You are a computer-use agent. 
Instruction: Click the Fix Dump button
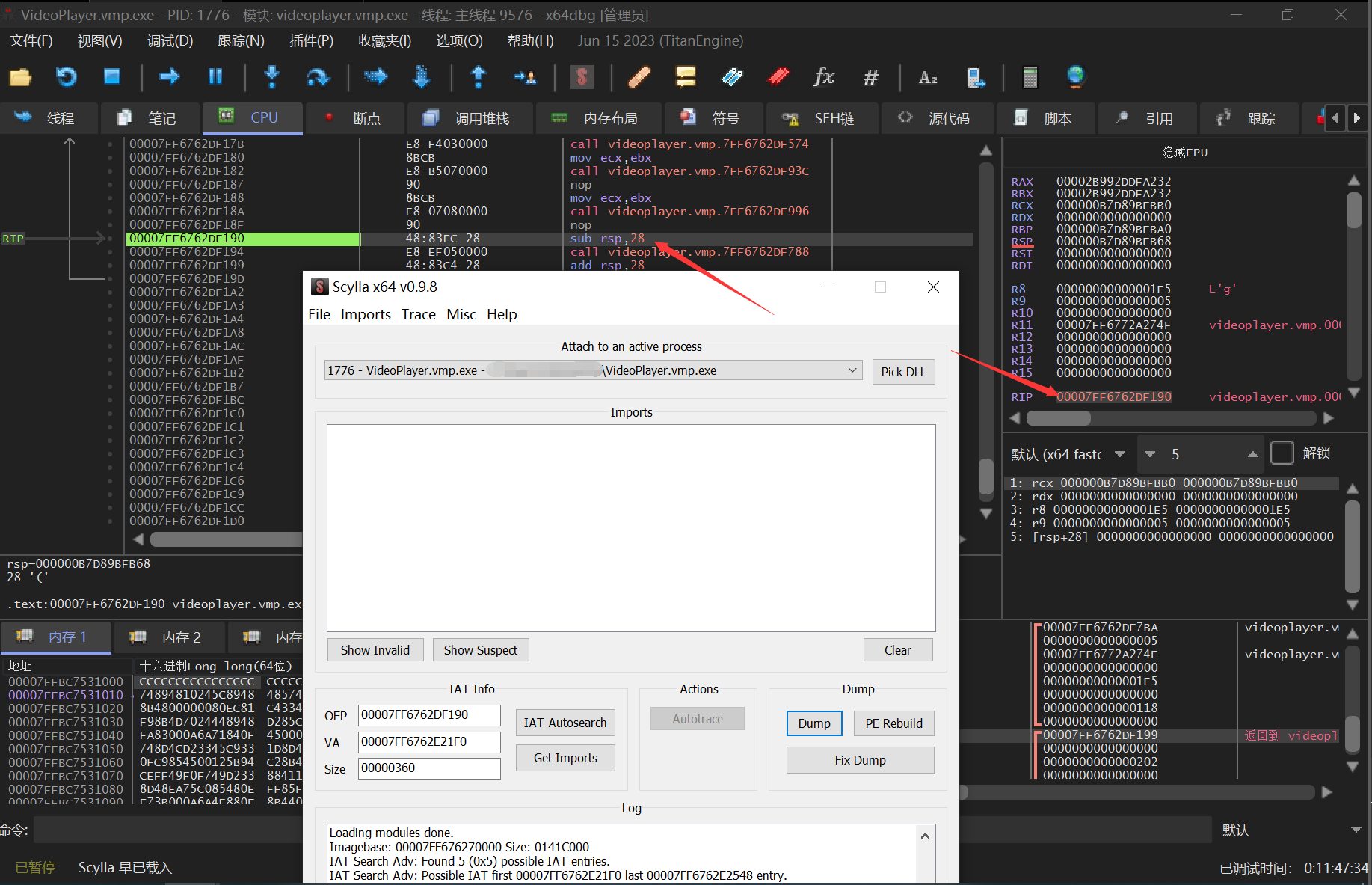(x=860, y=760)
